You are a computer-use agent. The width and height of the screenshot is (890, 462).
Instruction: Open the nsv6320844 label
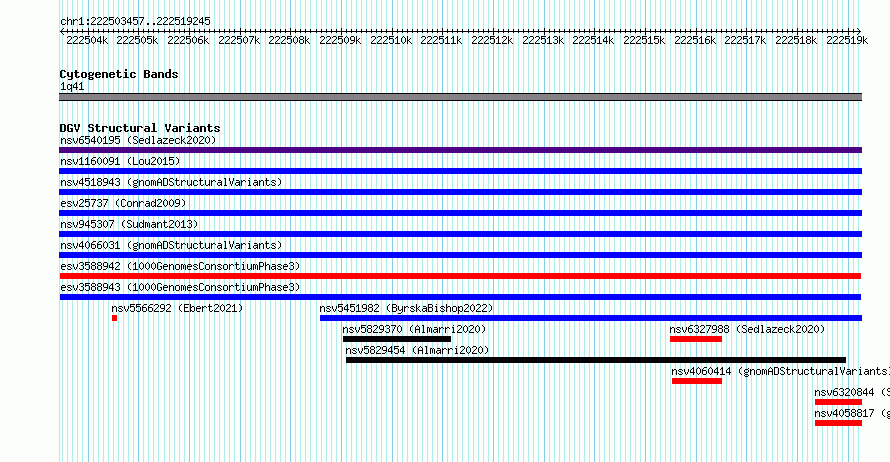[x=852, y=392]
